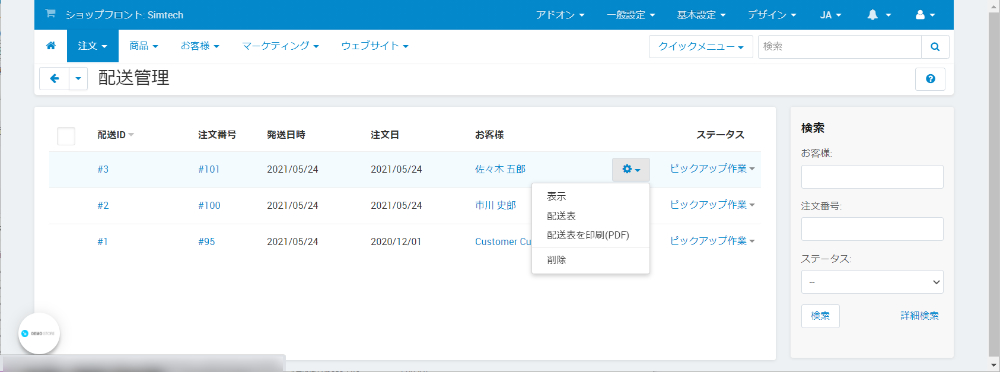Screen dimensions: 1000x372
Task: Go to the home dashboard icon
Action: click(x=51, y=46)
